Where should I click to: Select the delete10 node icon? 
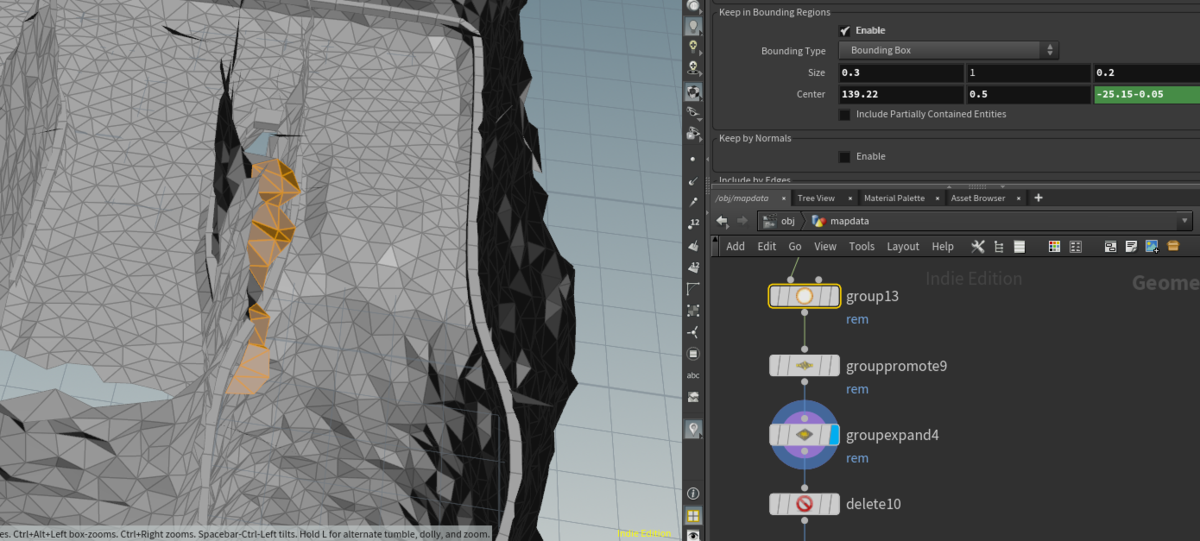click(x=804, y=504)
